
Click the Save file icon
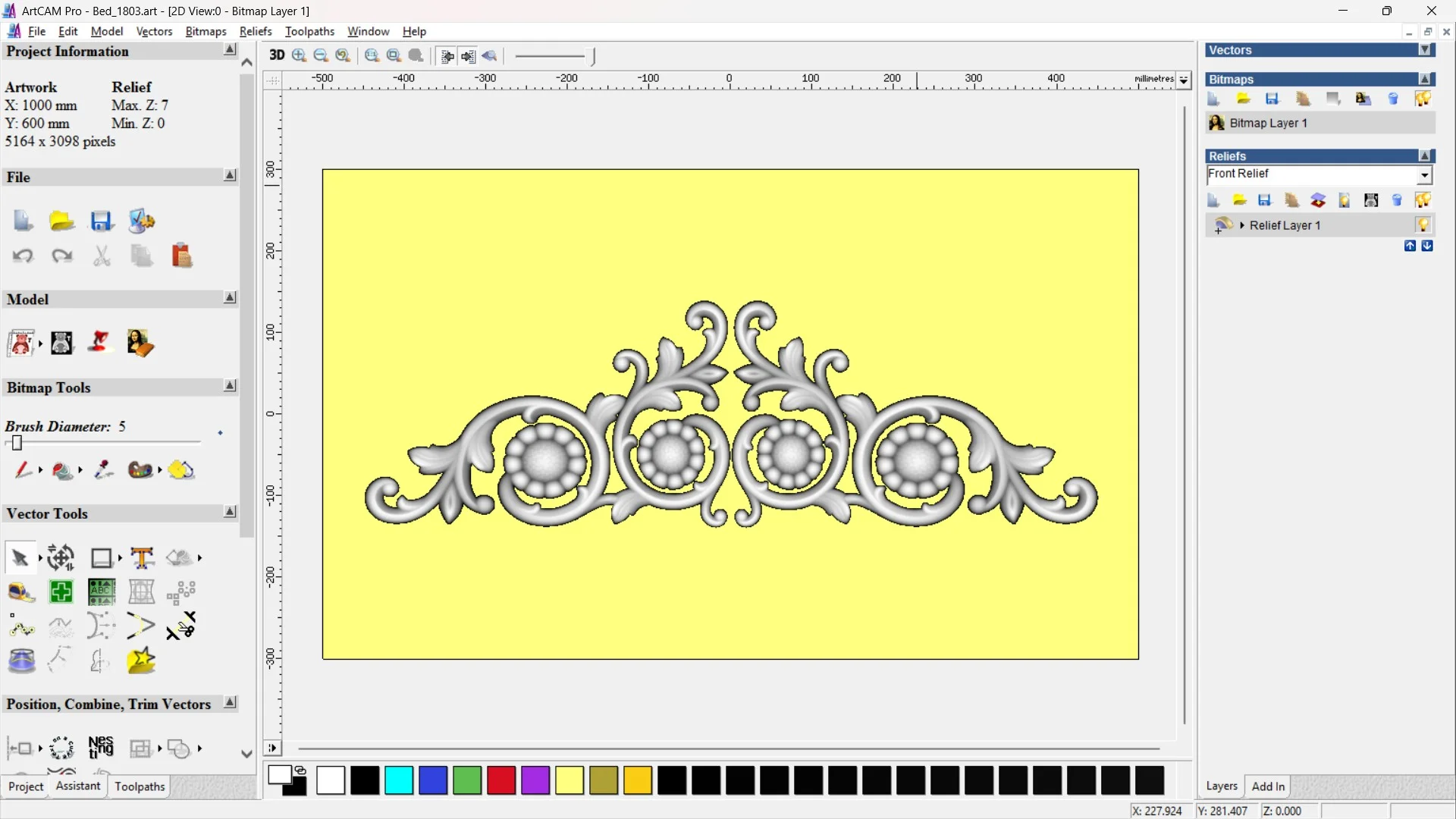[102, 221]
